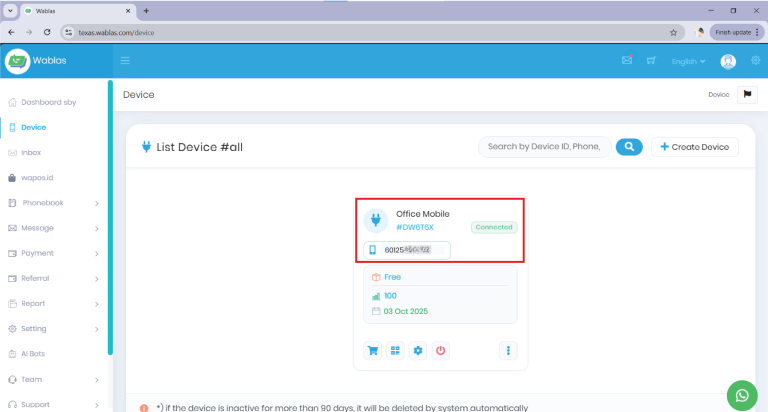
Task: Open the user profile avatar
Action: point(728,61)
